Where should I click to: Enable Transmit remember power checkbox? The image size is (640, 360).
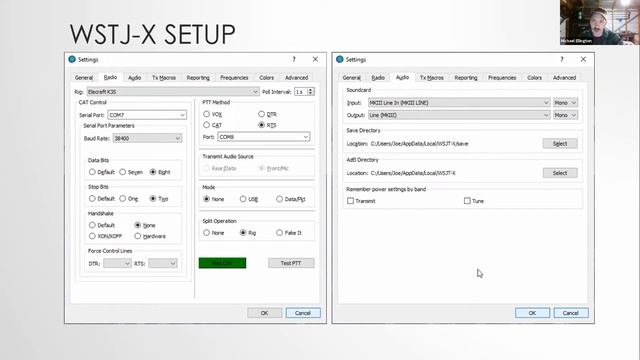coord(350,201)
